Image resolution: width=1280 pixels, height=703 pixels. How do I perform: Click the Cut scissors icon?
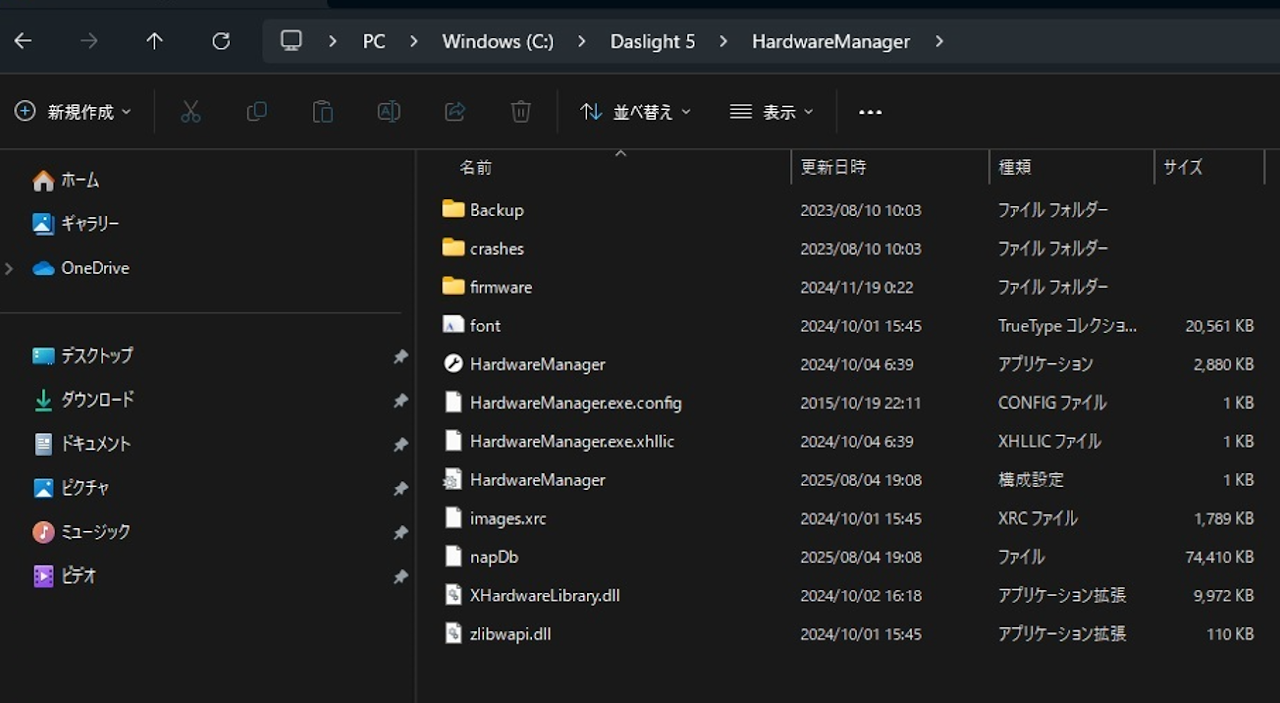click(x=191, y=112)
